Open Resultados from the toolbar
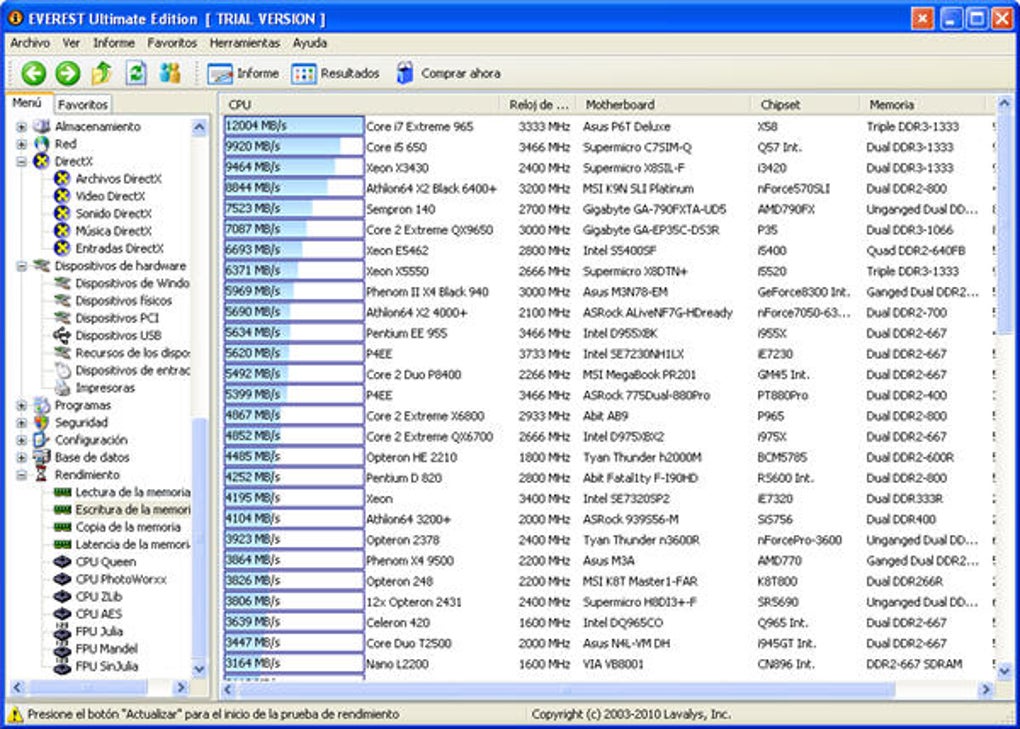This screenshot has width=1020, height=729. coord(336,73)
